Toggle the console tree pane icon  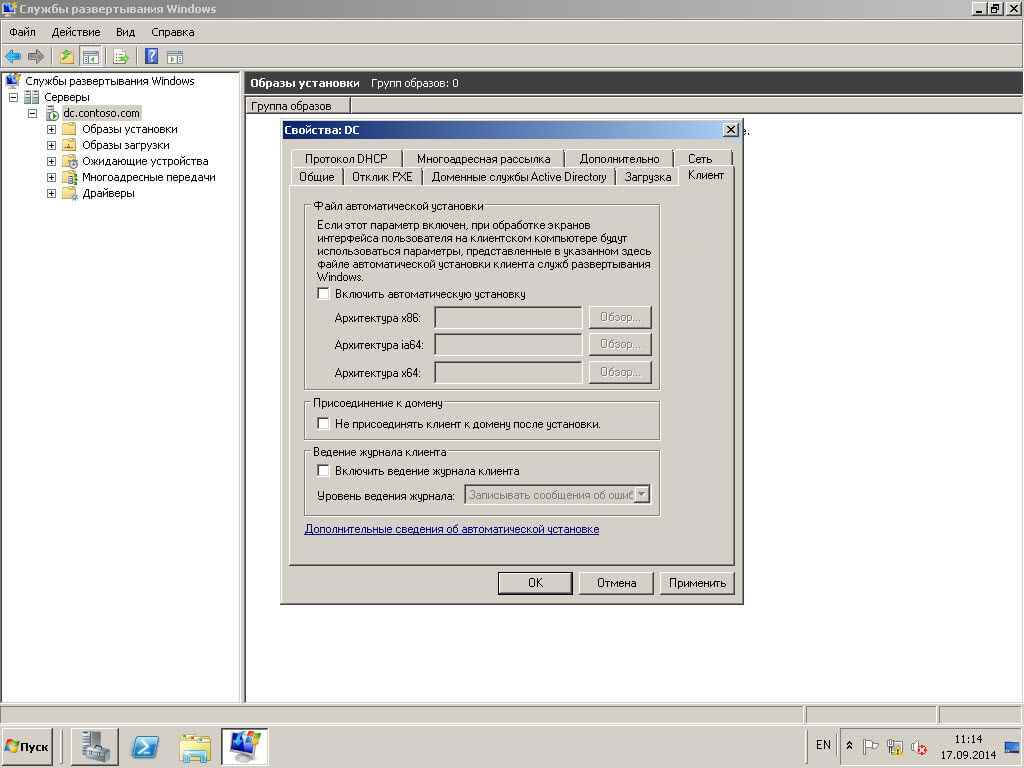click(x=90, y=57)
